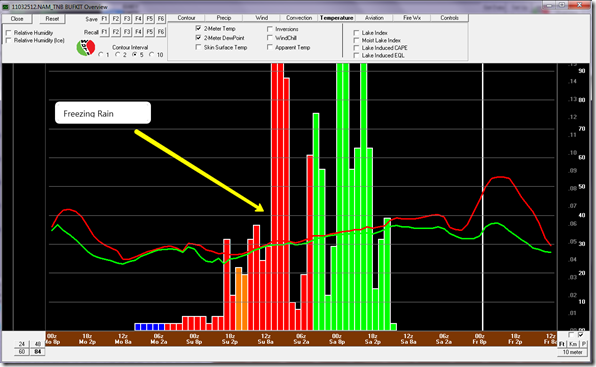596x367 pixels.
Task: Toggle the checked checkbox above P
Action: pyautogui.click(x=580, y=335)
